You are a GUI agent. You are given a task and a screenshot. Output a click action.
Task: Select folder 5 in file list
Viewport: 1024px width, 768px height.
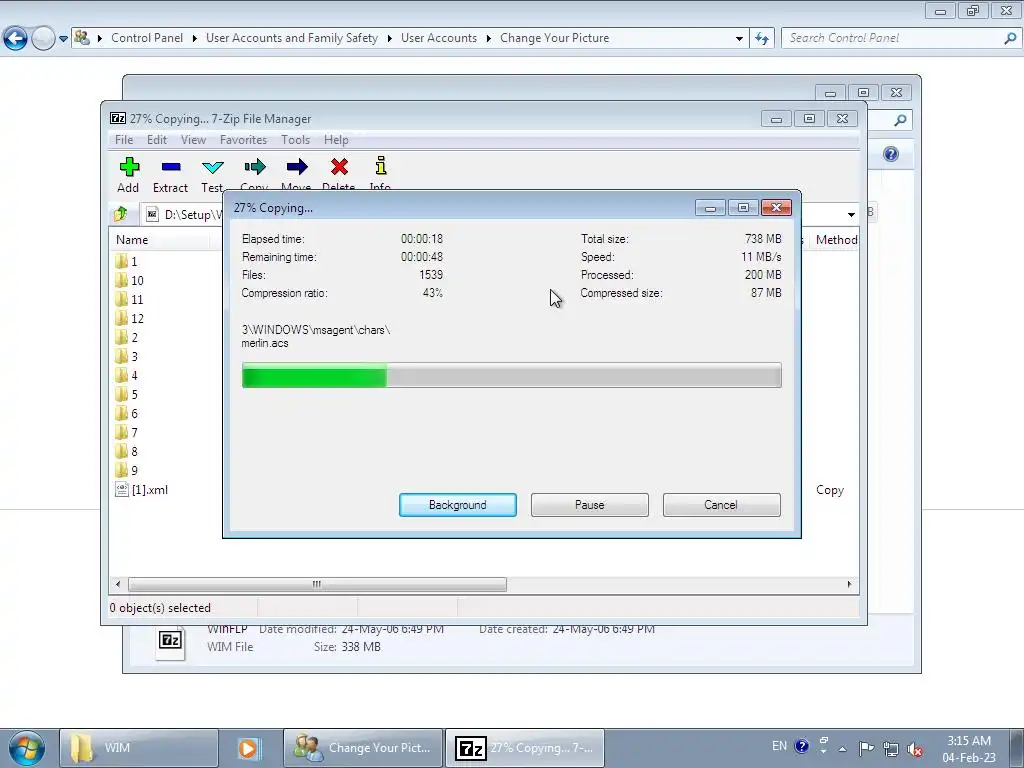[127, 394]
